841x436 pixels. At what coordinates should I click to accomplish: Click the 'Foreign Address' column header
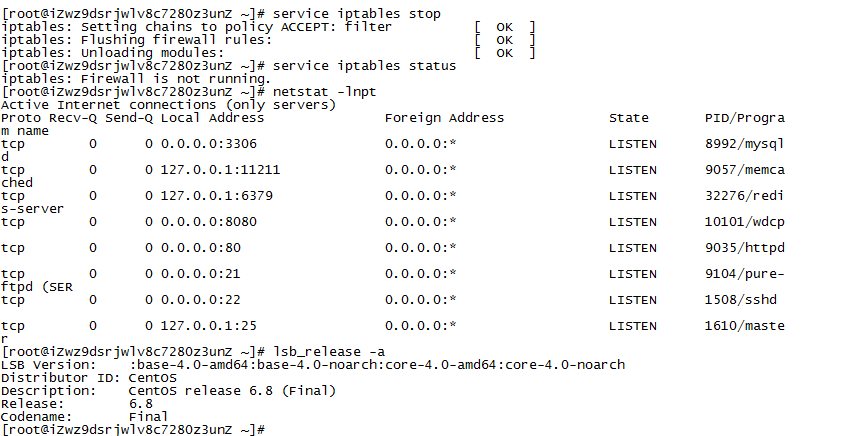[444, 118]
